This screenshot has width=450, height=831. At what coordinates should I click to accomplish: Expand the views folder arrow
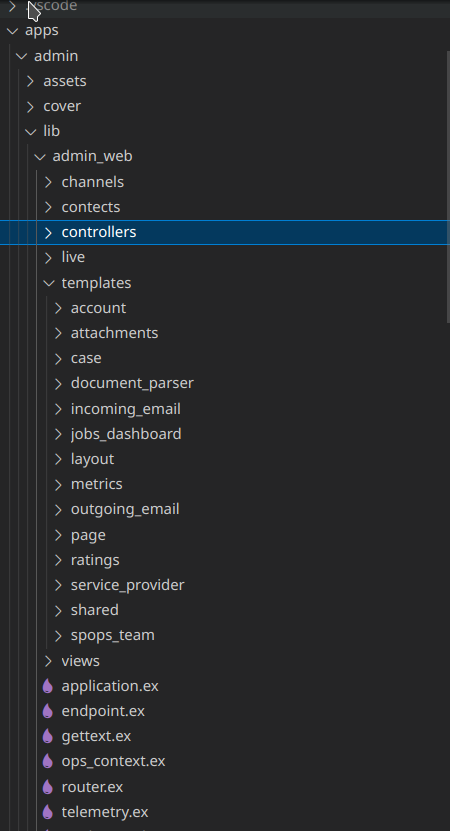click(x=48, y=661)
